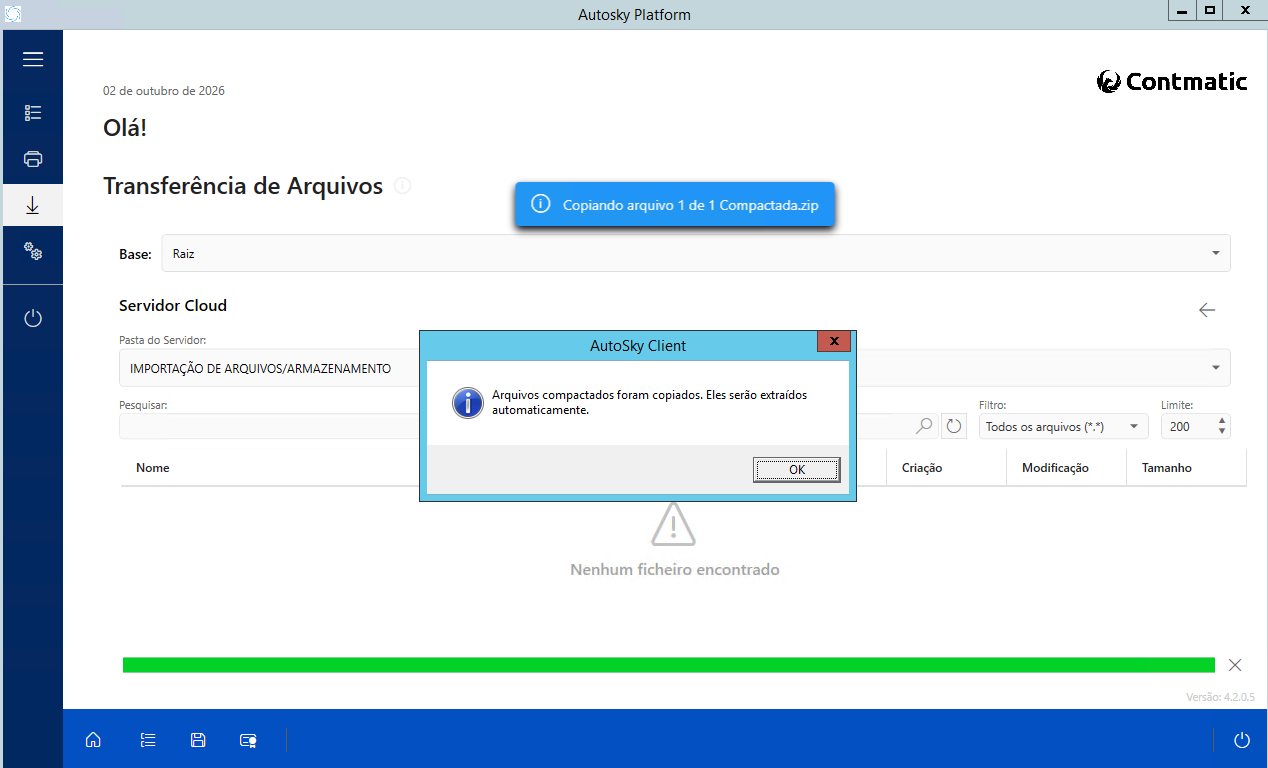
Task: Click the Autosky app icon in title bar
Action: point(14,13)
